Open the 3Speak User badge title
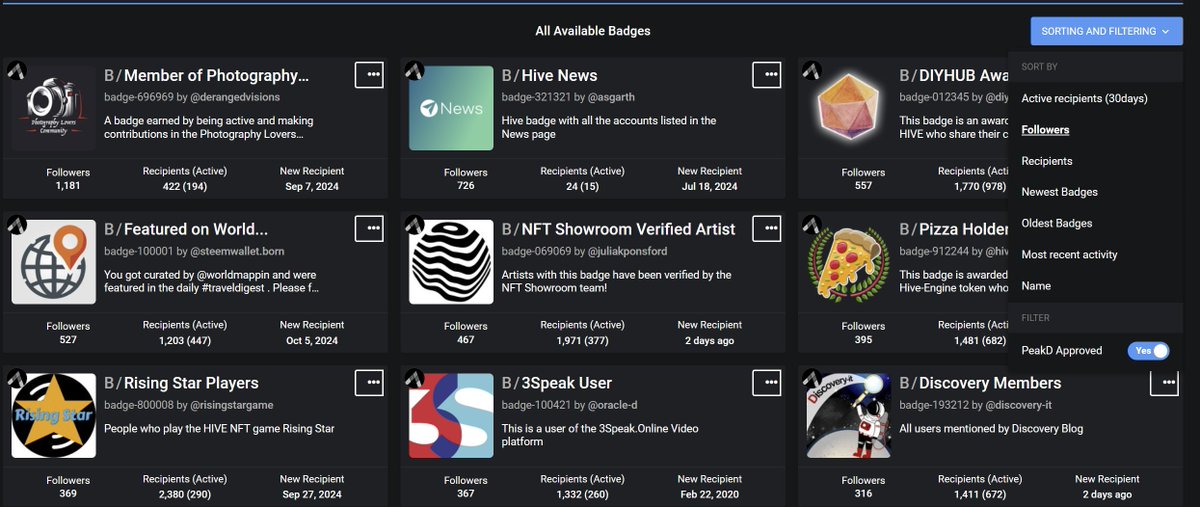1200x507 pixels. click(x=557, y=384)
